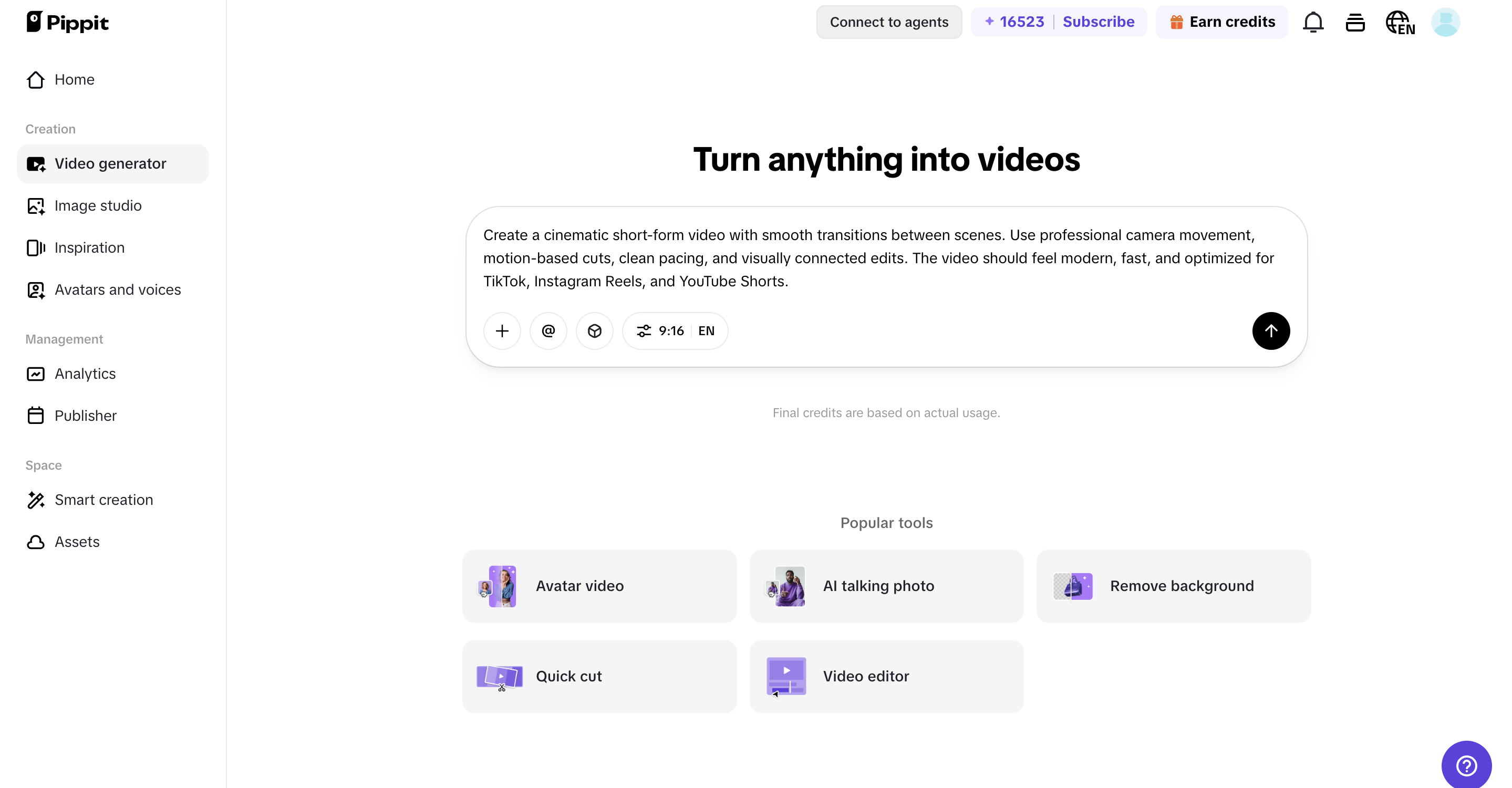
Task: Click inside the video prompt text box
Action: pos(886,258)
